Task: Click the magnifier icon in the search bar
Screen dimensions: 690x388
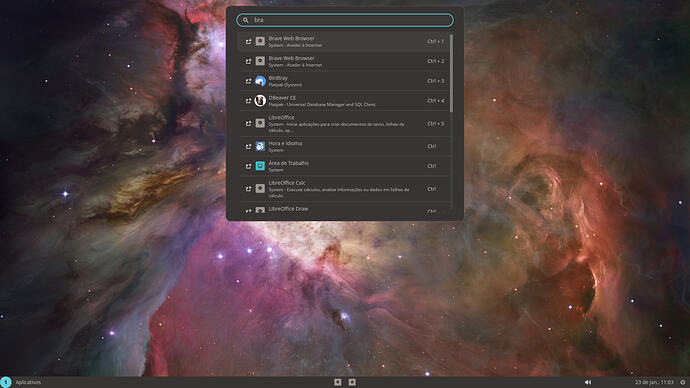Action: pos(246,20)
